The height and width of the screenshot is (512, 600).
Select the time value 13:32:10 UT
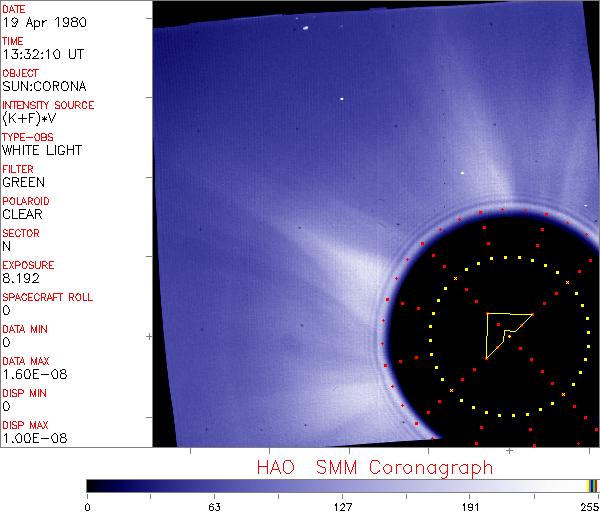[x=42, y=54]
